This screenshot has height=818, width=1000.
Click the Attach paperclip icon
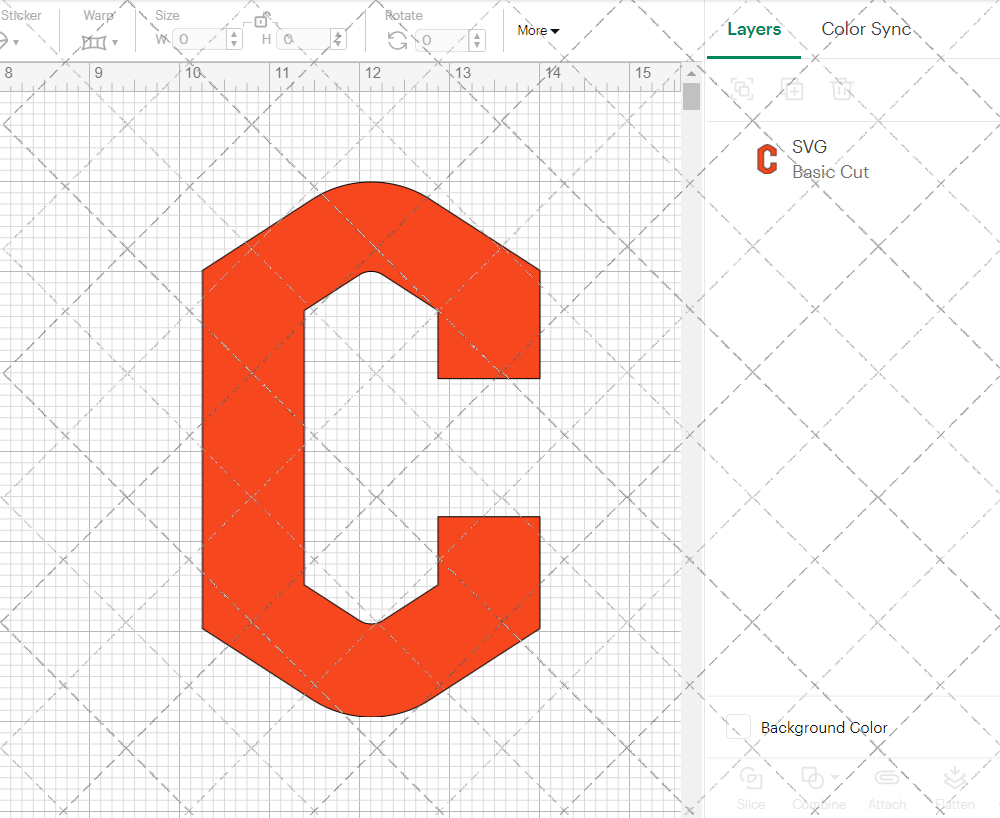coord(886,779)
